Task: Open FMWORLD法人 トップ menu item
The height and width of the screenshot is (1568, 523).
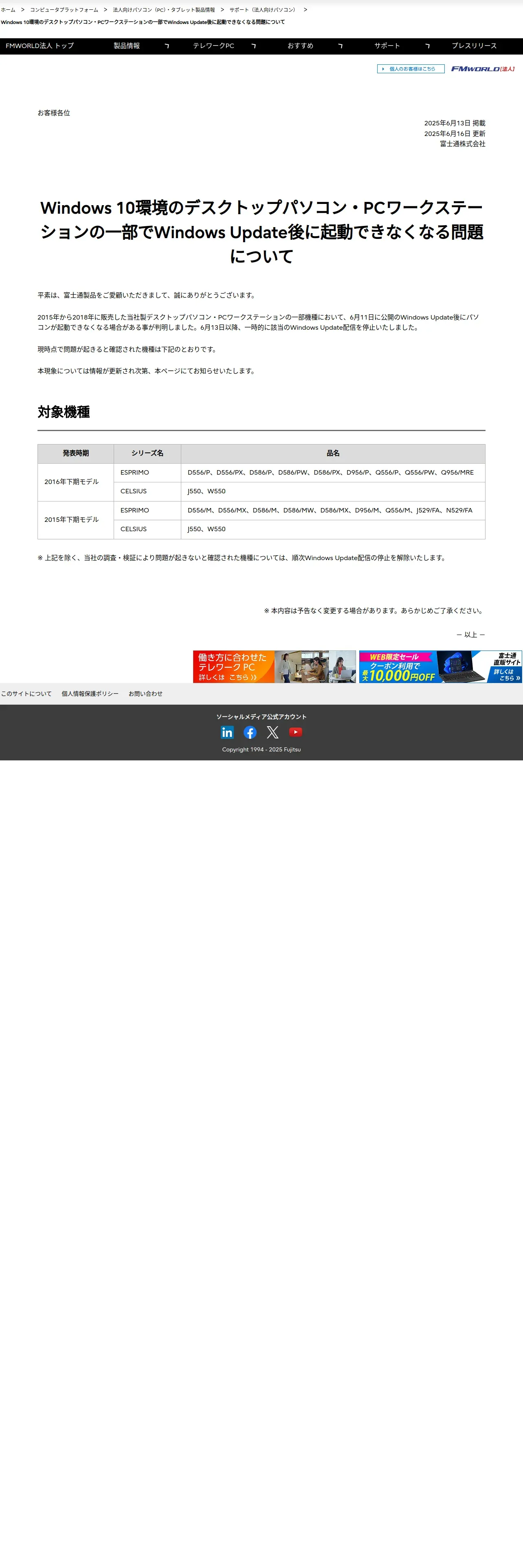Action: point(40,46)
